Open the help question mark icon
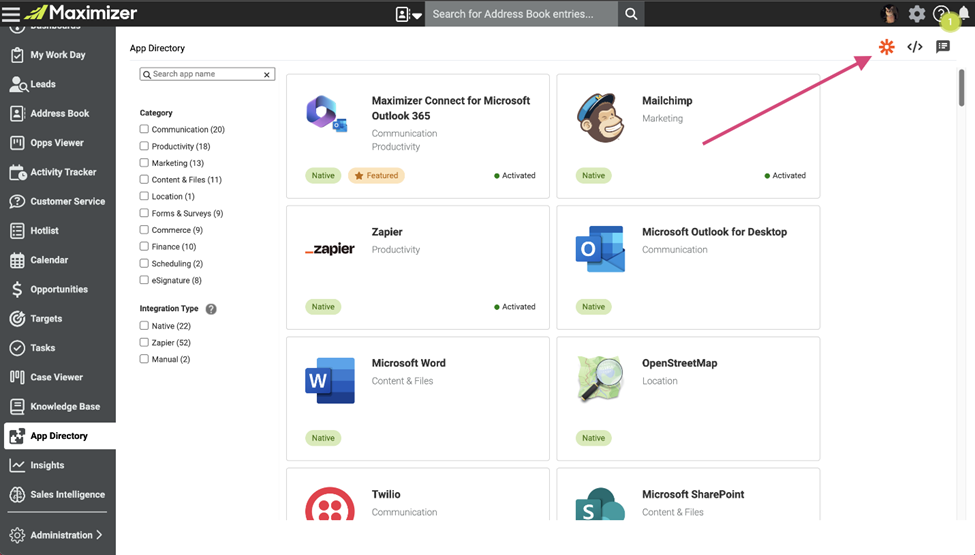 click(x=941, y=14)
